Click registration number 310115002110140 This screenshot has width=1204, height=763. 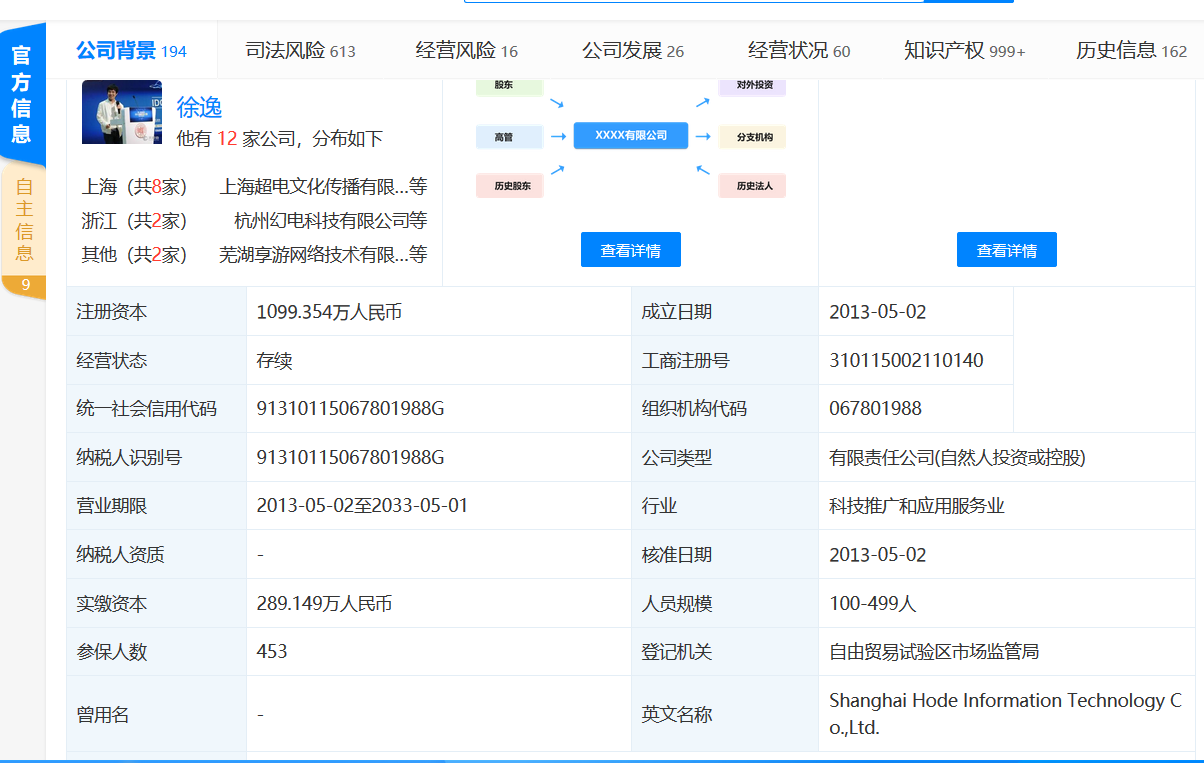coord(906,360)
